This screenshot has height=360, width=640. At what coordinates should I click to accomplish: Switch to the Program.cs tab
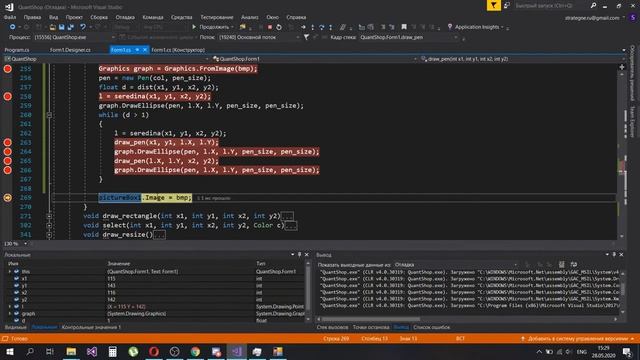pyautogui.click(x=17, y=50)
